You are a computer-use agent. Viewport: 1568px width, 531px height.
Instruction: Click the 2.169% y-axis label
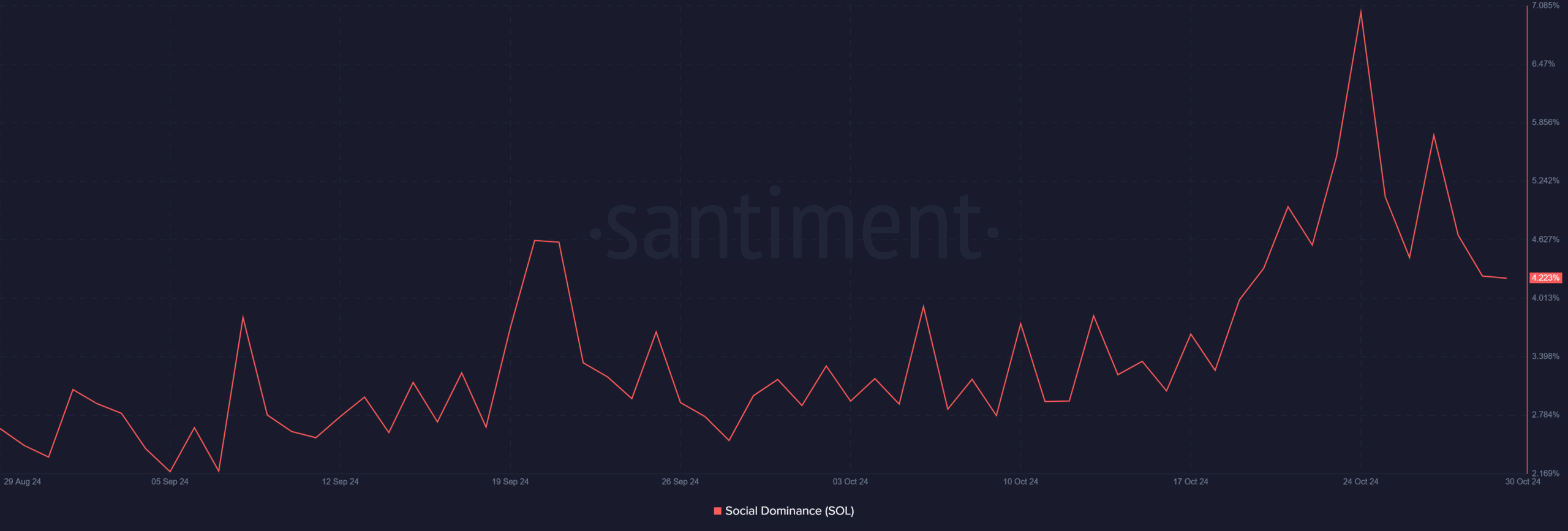[x=1545, y=473]
